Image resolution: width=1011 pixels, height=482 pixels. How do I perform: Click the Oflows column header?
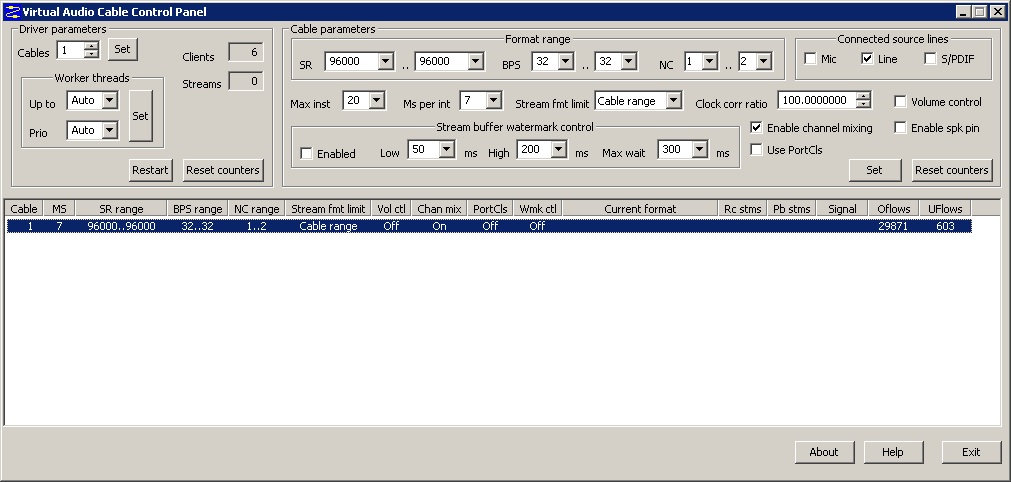(894, 209)
